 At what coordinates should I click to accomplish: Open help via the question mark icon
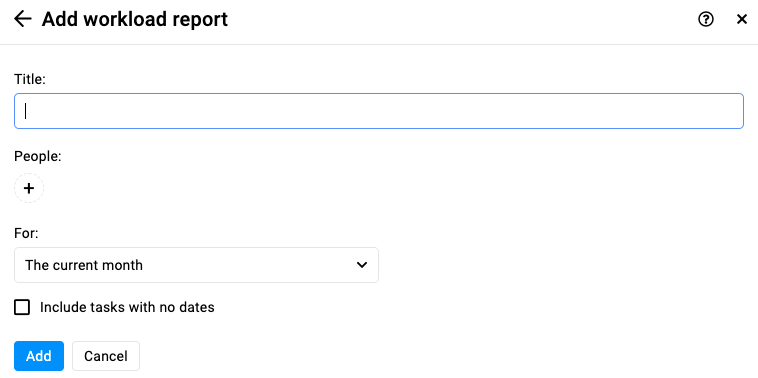(x=706, y=19)
